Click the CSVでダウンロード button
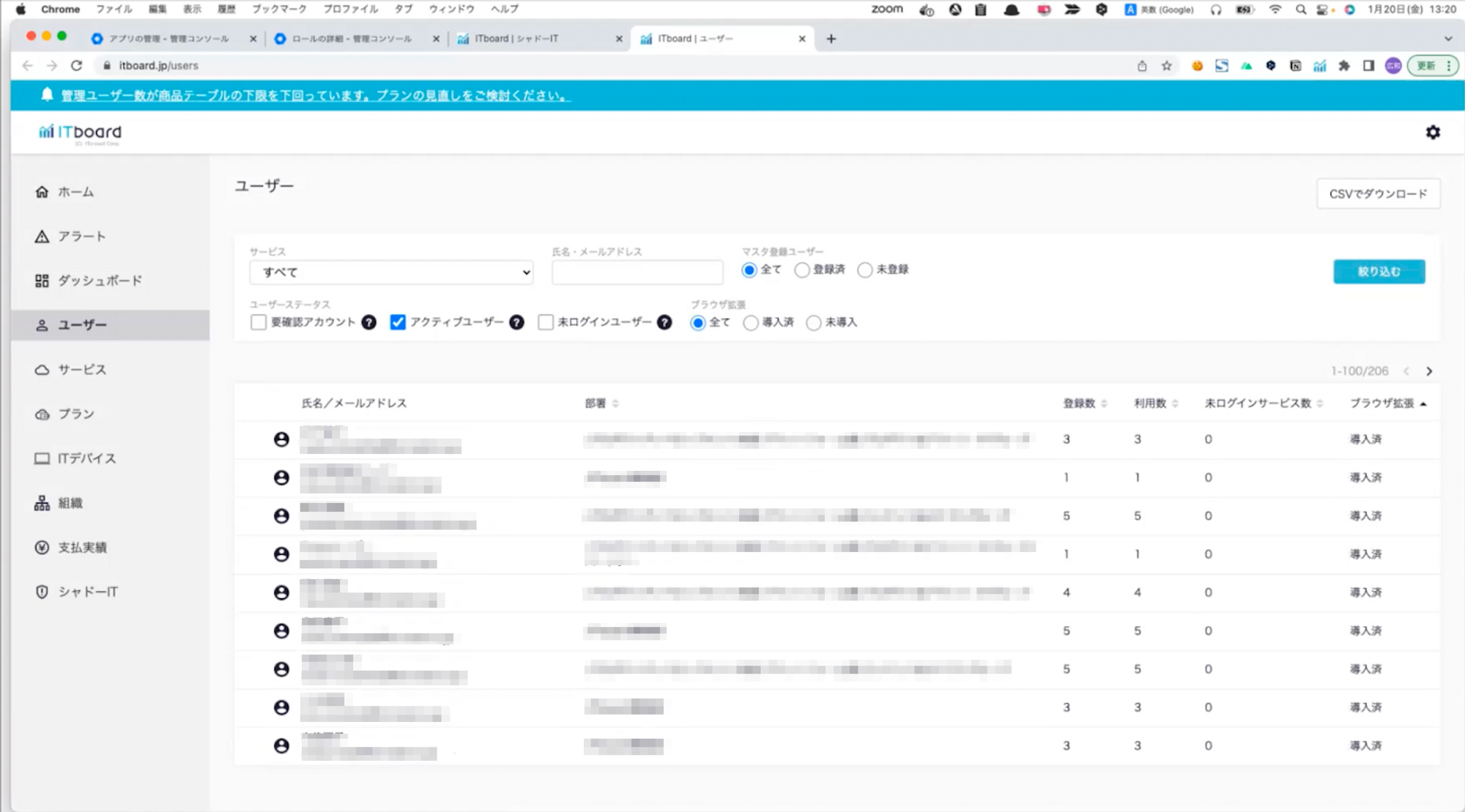The height and width of the screenshot is (812, 1465). click(x=1378, y=194)
